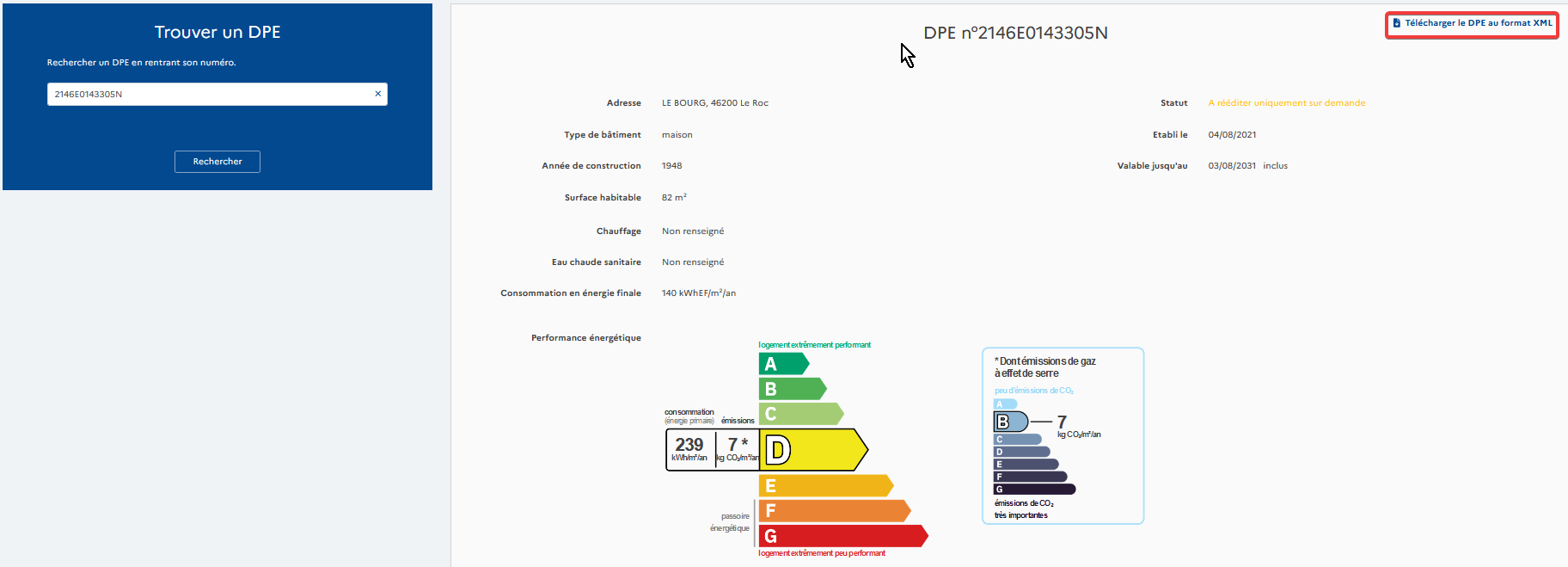1568x567 pixels.
Task: Select the light green C energy class bar
Action: coord(801,414)
